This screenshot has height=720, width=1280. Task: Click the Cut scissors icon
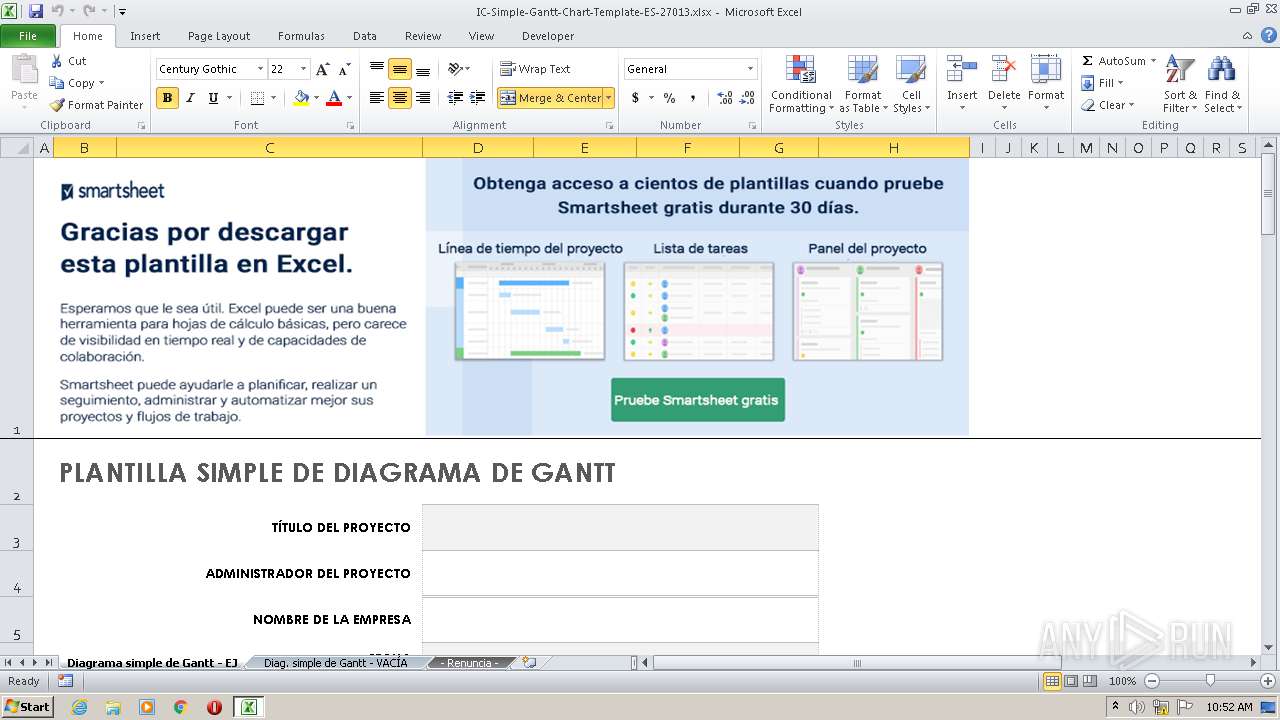click(57, 61)
